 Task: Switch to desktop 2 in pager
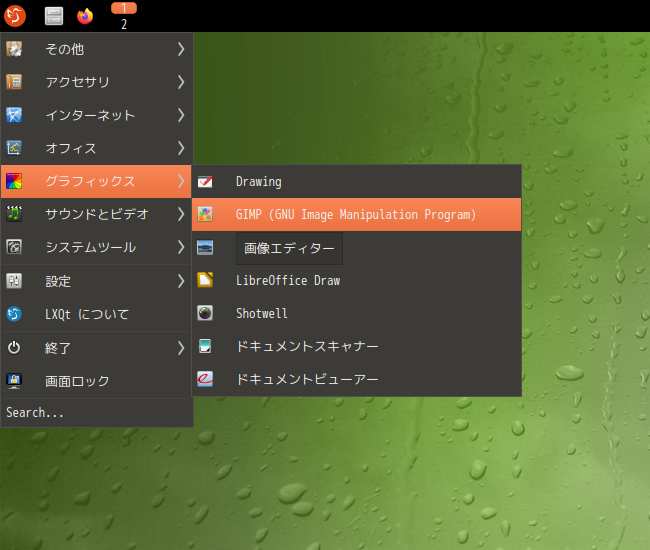tap(124, 24)
